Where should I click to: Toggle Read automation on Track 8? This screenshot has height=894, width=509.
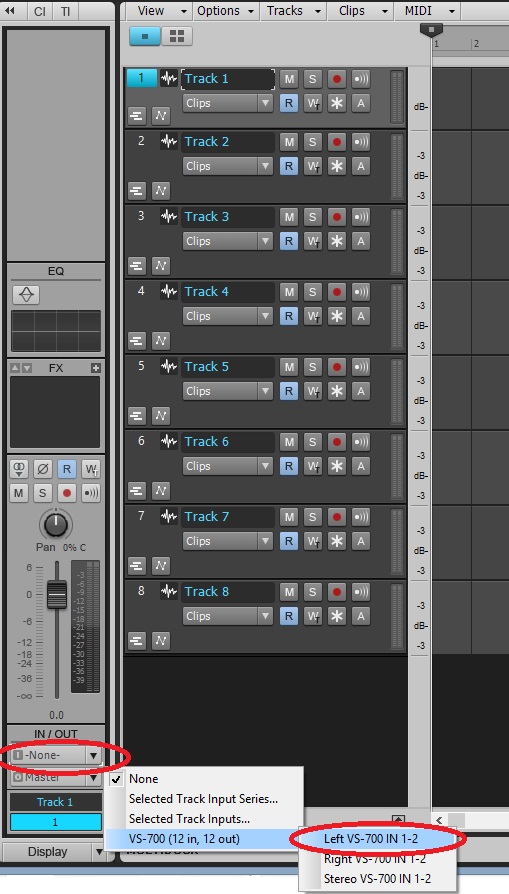pos(289,616)
